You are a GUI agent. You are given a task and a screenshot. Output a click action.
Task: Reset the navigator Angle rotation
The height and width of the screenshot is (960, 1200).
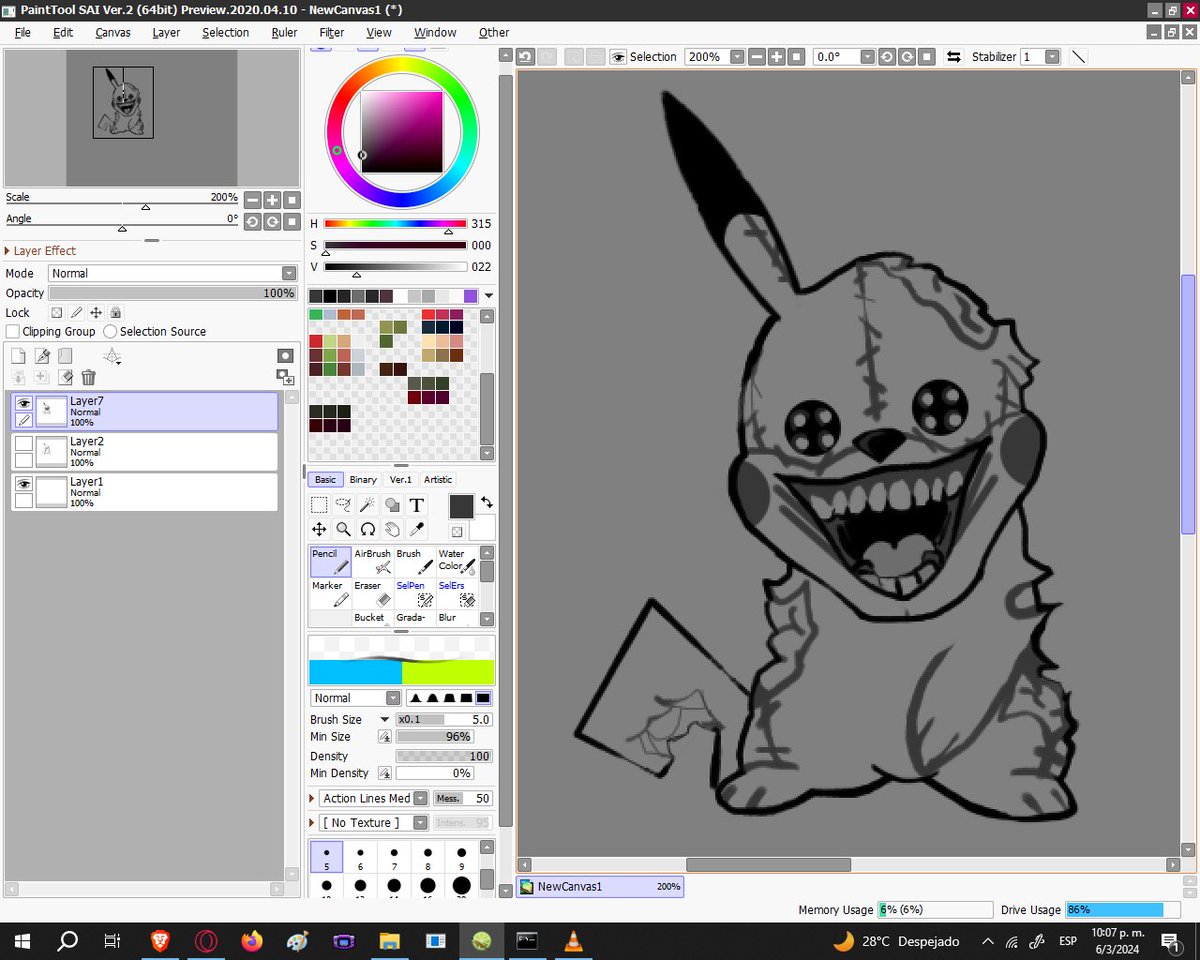[x=291, y=221]
